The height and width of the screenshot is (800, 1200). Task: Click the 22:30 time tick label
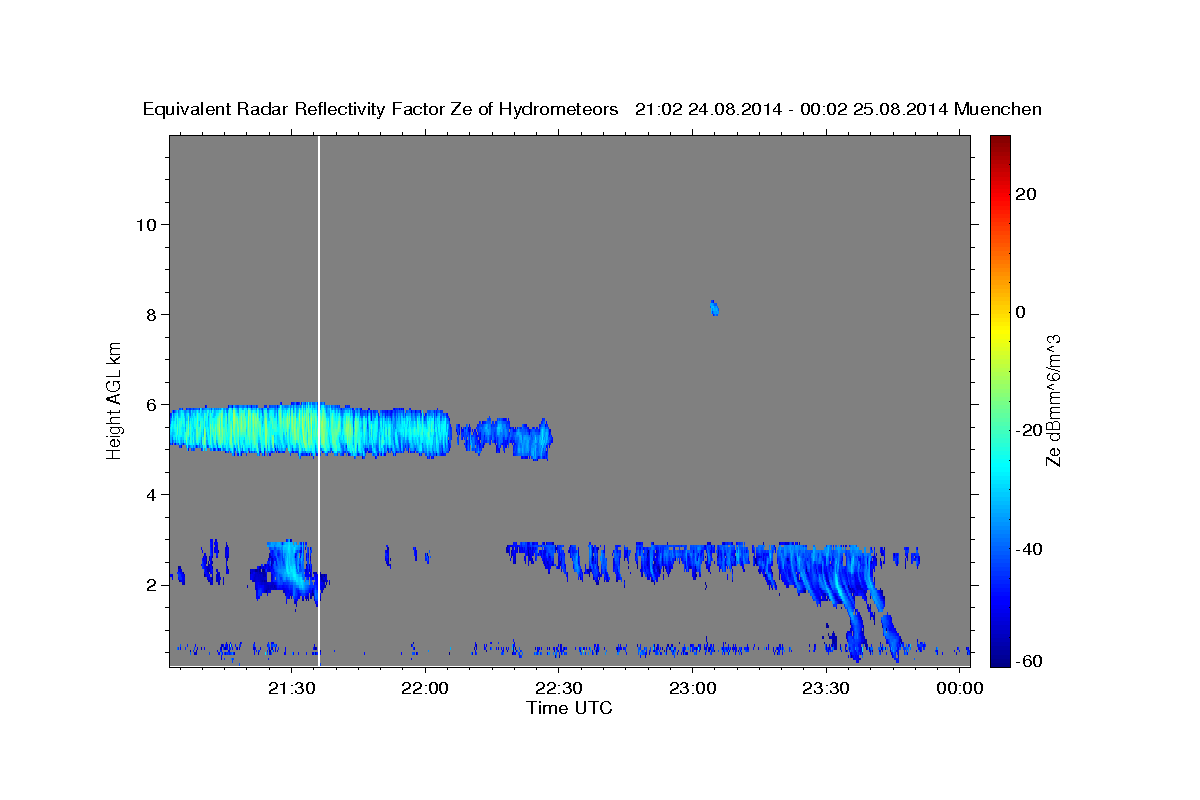click(558, 688)
